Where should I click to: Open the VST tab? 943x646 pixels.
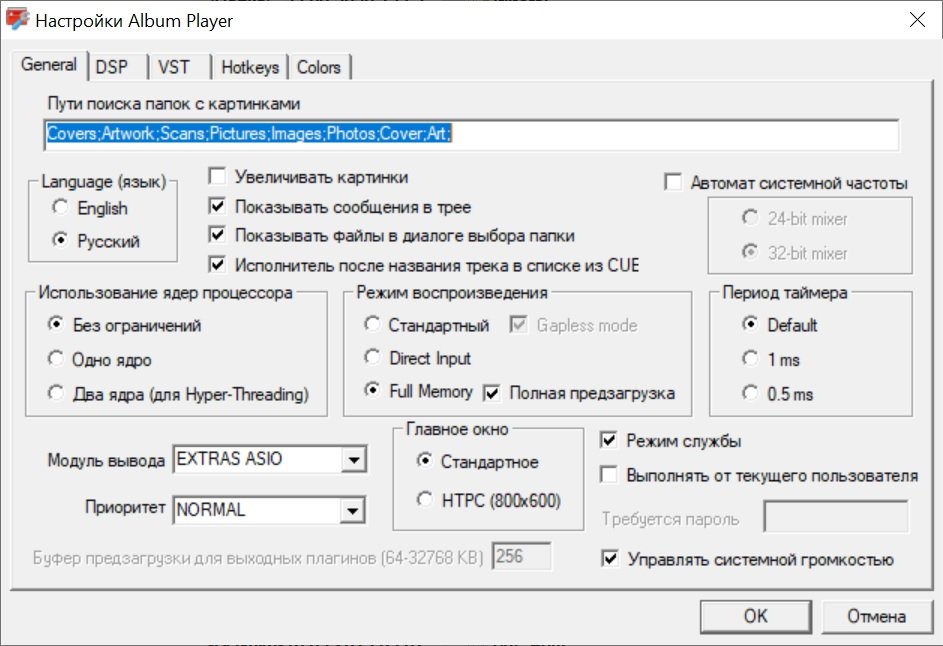click(174, 67)
